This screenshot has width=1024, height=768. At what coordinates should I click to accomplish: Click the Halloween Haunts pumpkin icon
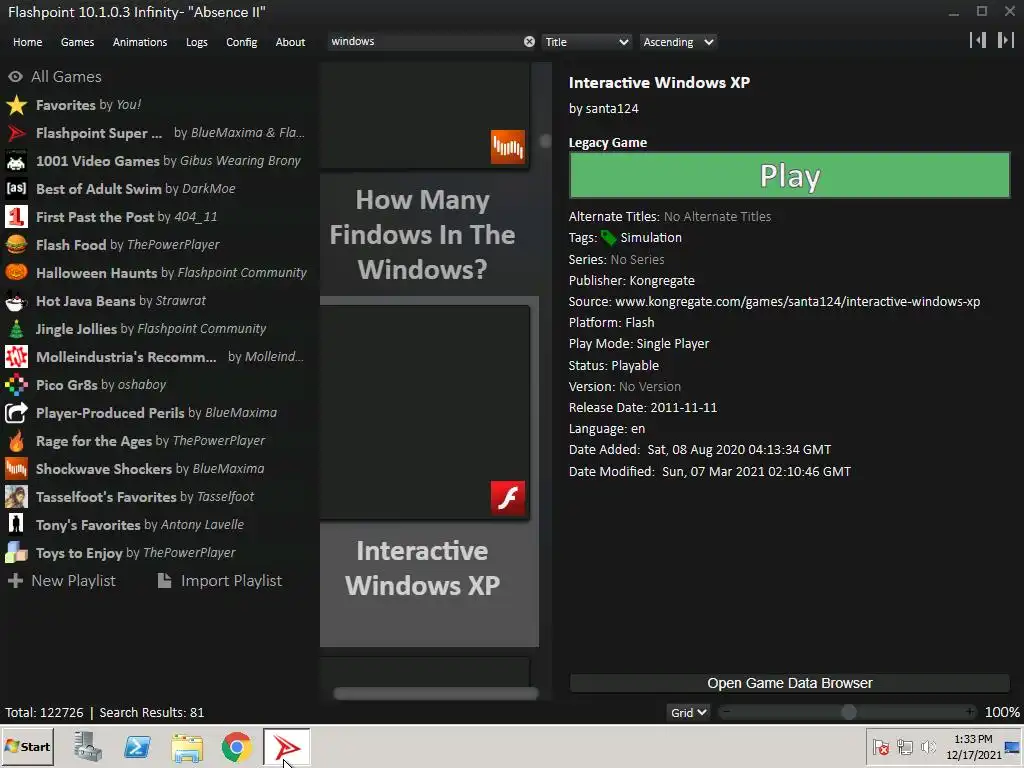[x=16, y=273]
